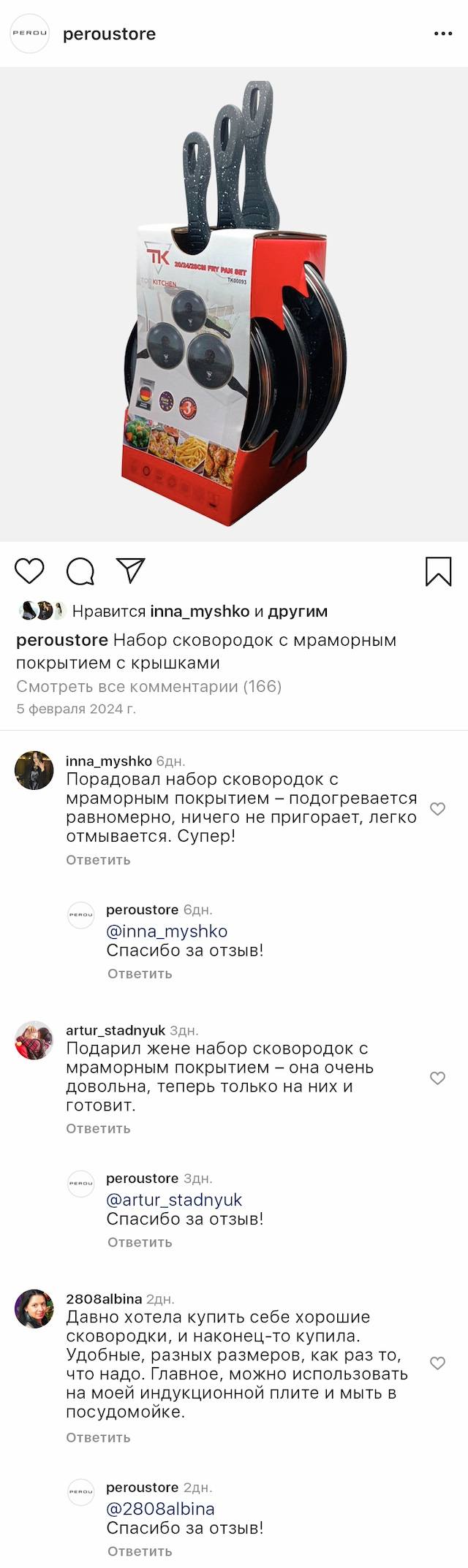The image size is (468, 1568).
Task: Open the three-dot more options menu
Action: 443,34
